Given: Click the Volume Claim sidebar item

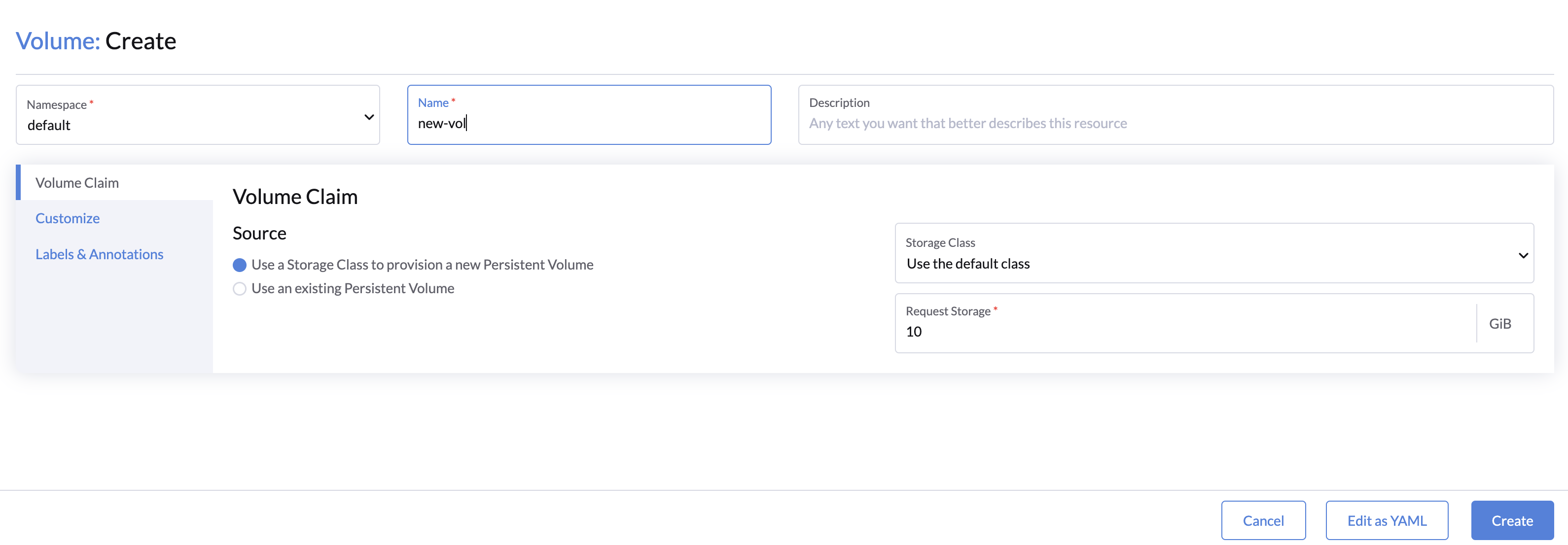Looking at the screenshot, I should click(77, 182).
